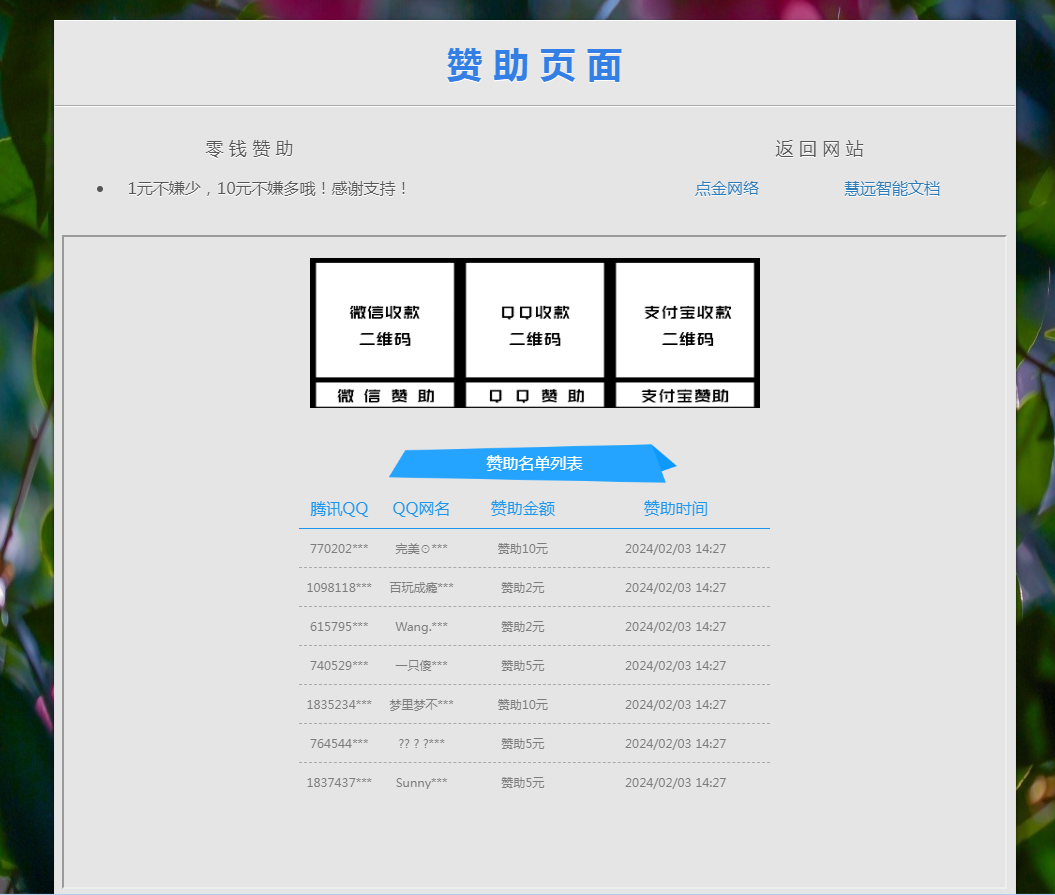
Task: Select the 微信赞助 tab
Action: click(385, 396)
